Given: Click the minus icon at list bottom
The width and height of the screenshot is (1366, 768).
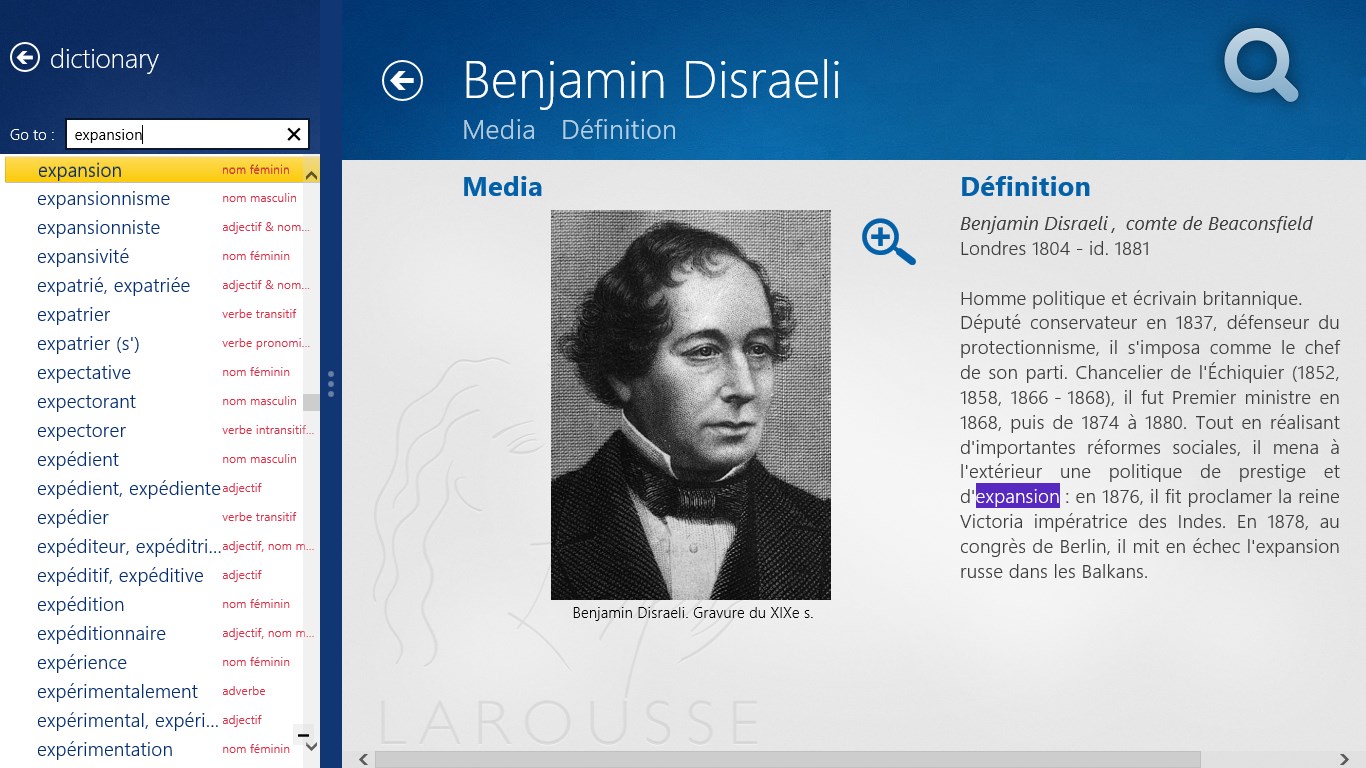Looking at the screenshot, I should coord(302,735).
